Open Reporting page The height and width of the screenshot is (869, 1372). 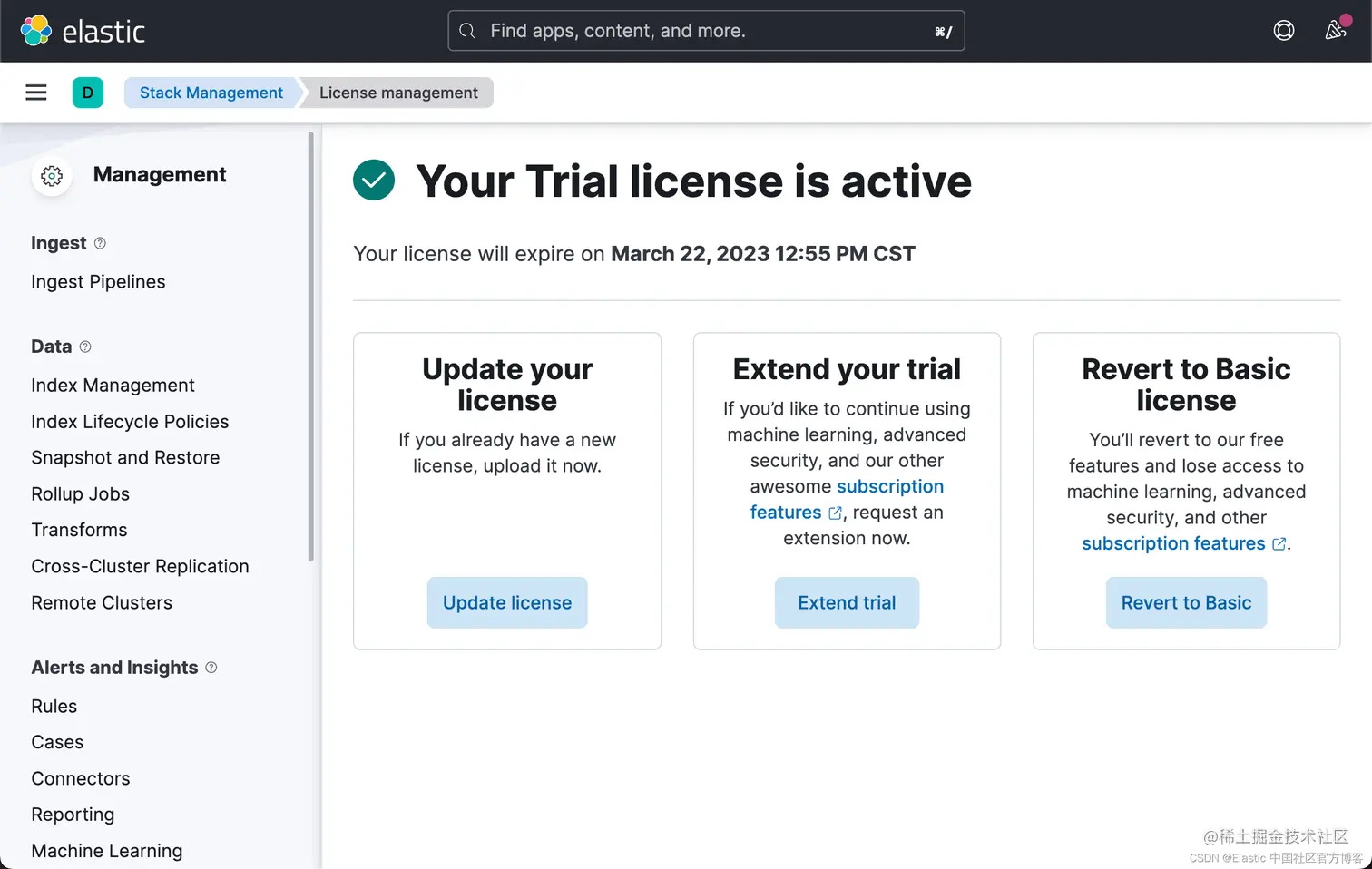pos(73,815)
